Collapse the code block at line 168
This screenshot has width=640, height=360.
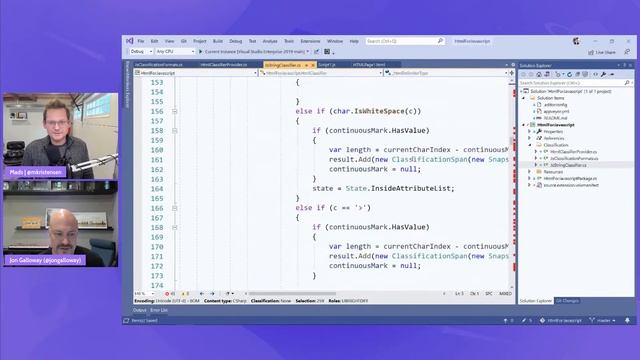pos(174,227)
